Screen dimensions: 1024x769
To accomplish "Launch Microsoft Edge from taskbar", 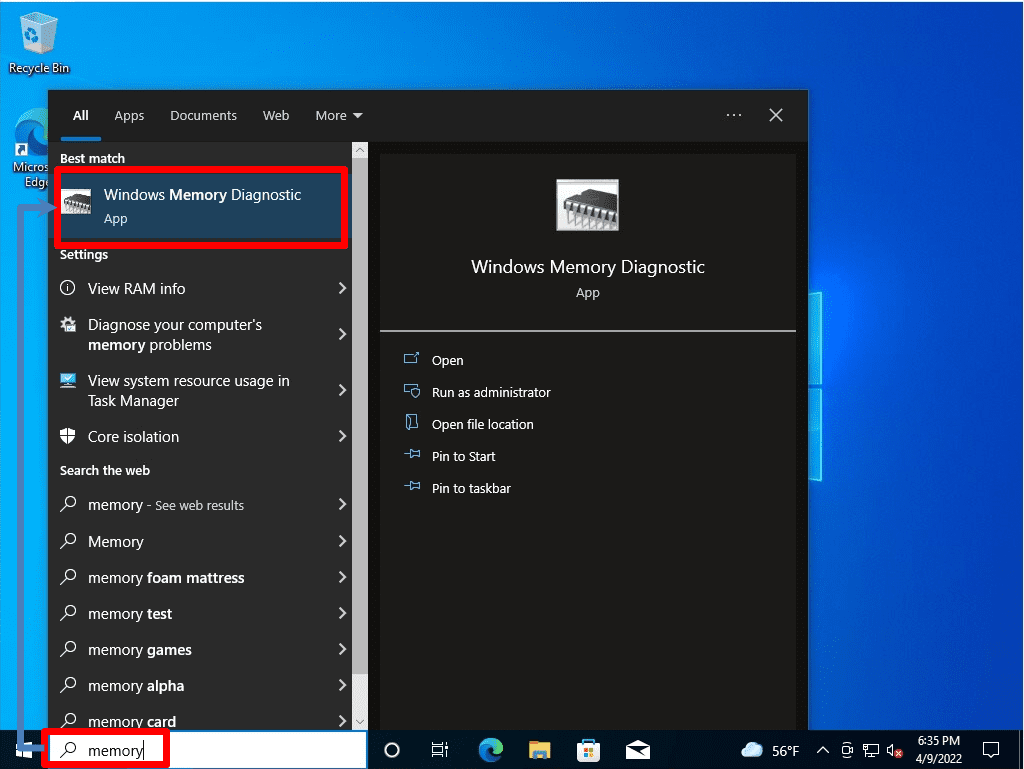I will coord(490,751).
